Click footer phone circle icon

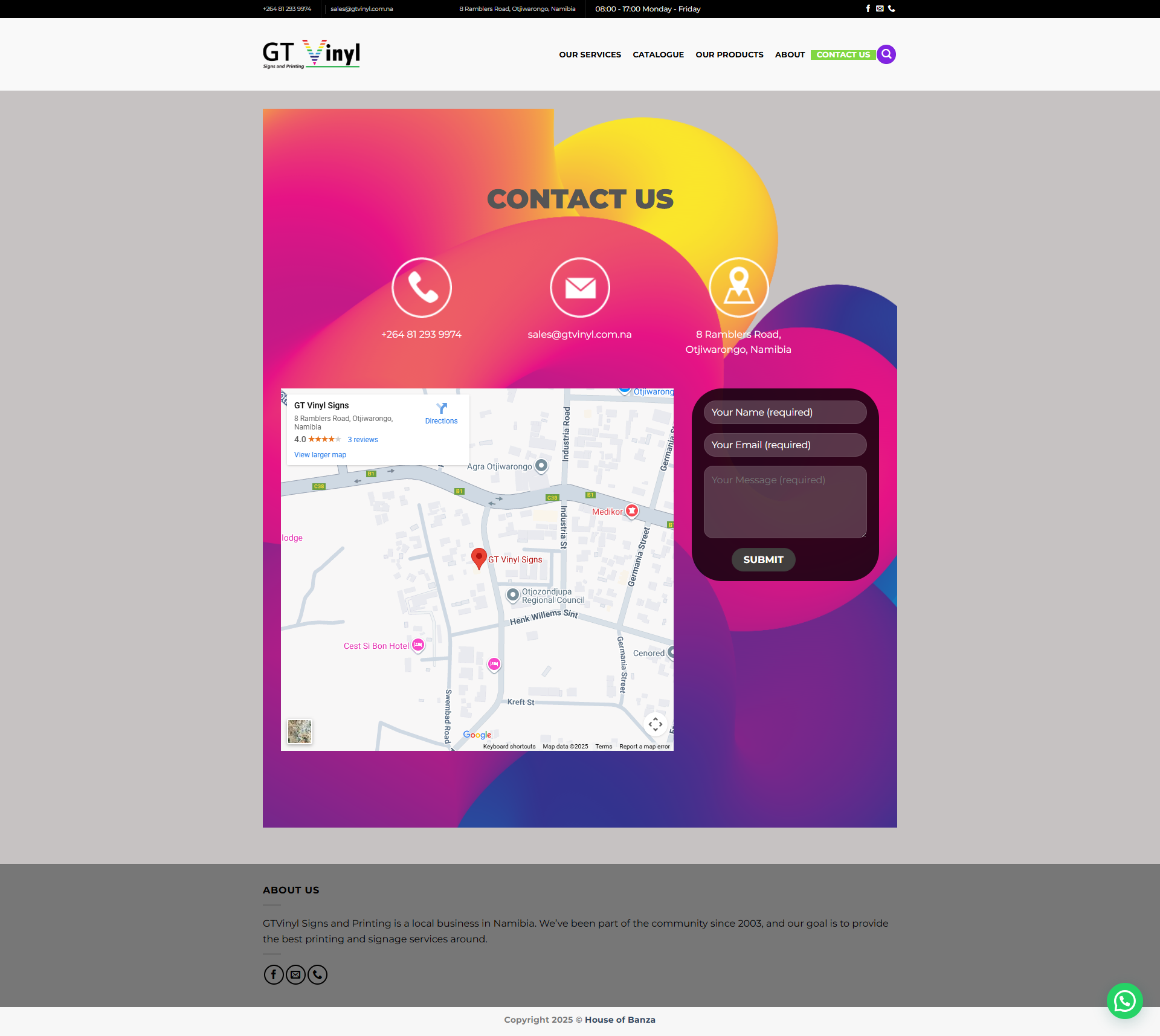[317, 974]
